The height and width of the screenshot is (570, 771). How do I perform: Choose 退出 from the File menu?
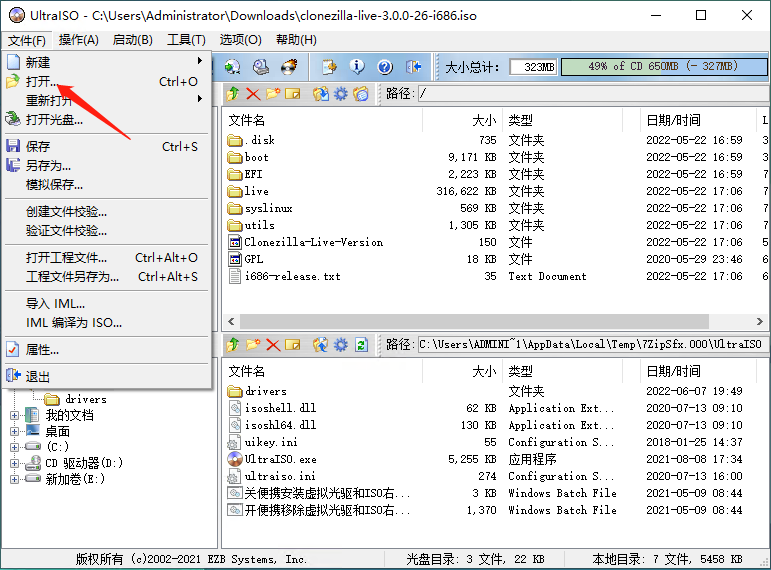pyautogui.click(x=107, y=377)
